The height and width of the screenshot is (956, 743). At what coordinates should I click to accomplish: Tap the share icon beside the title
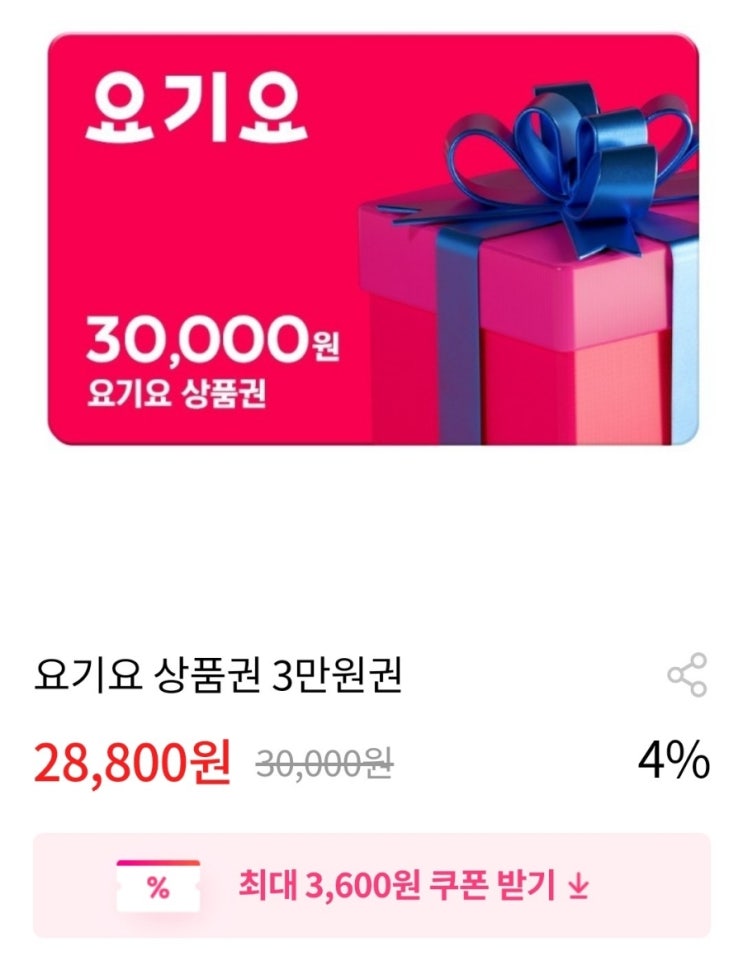click(687, 674)
